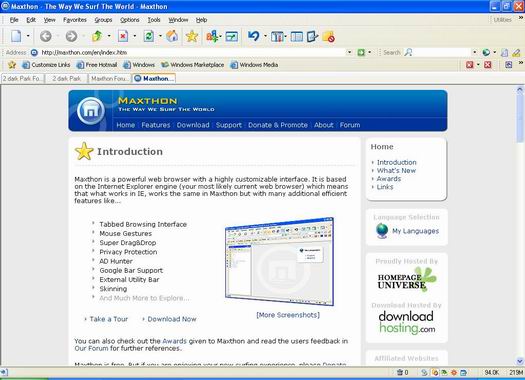This screenshot has width=525, height=380.
Task: Open the Tools menu
Action: tap(154, 20)
